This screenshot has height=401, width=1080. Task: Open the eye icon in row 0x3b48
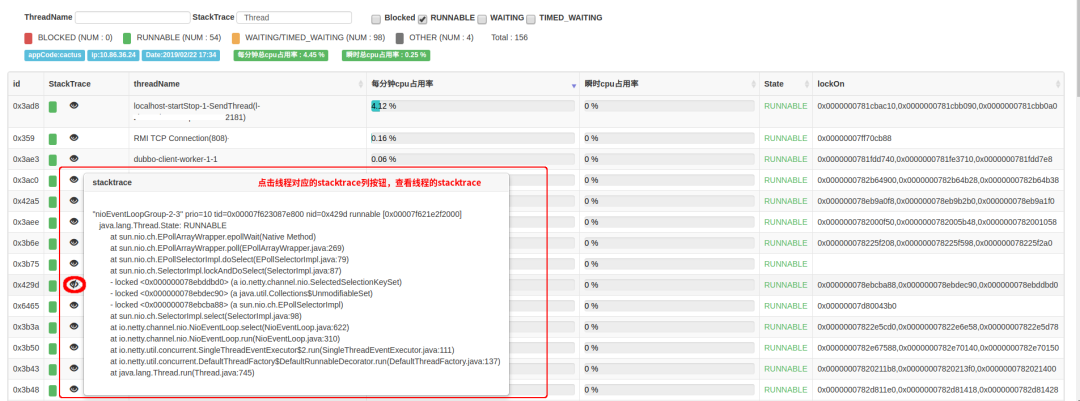(74, 389)
